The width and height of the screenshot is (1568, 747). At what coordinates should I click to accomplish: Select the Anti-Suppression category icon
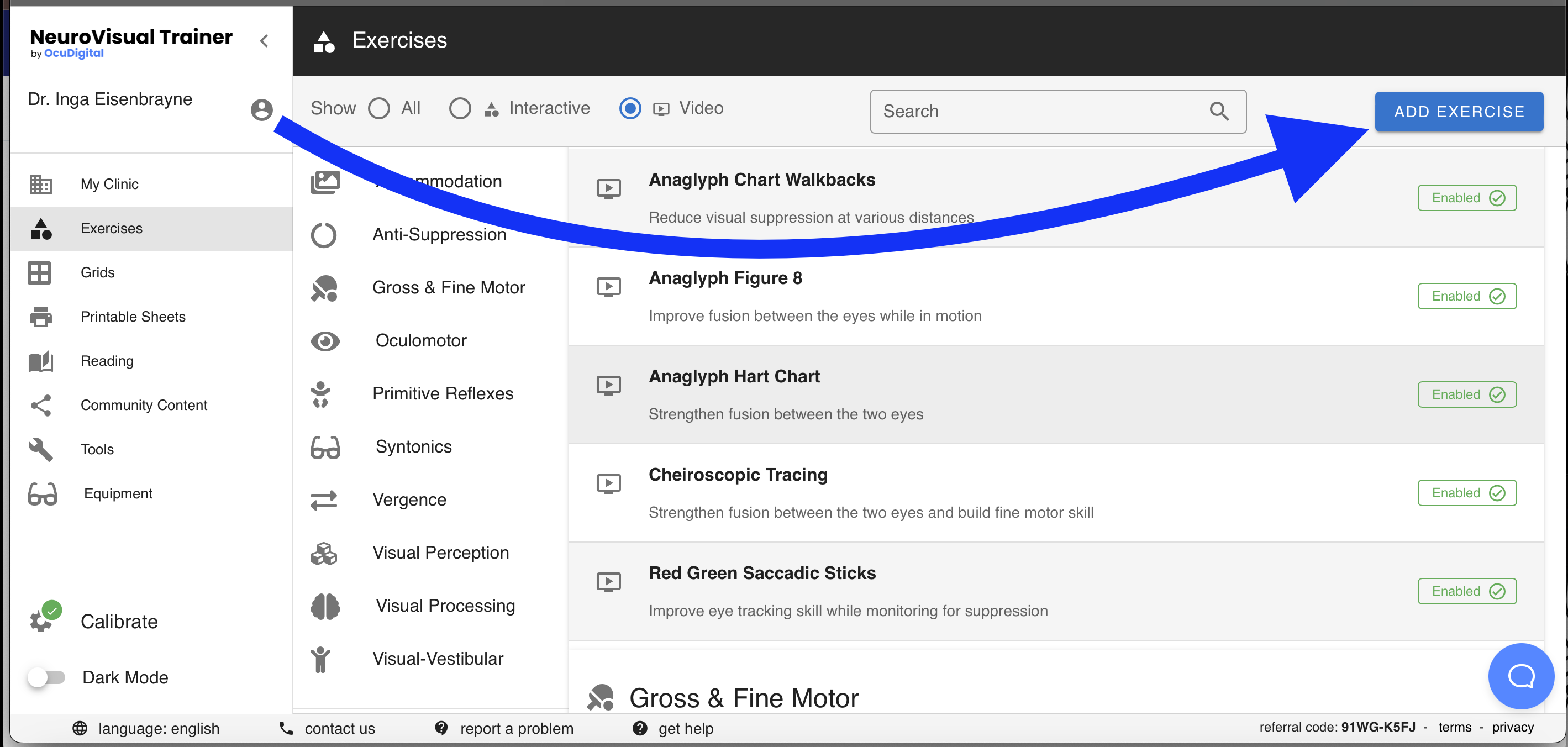[324, 235]
